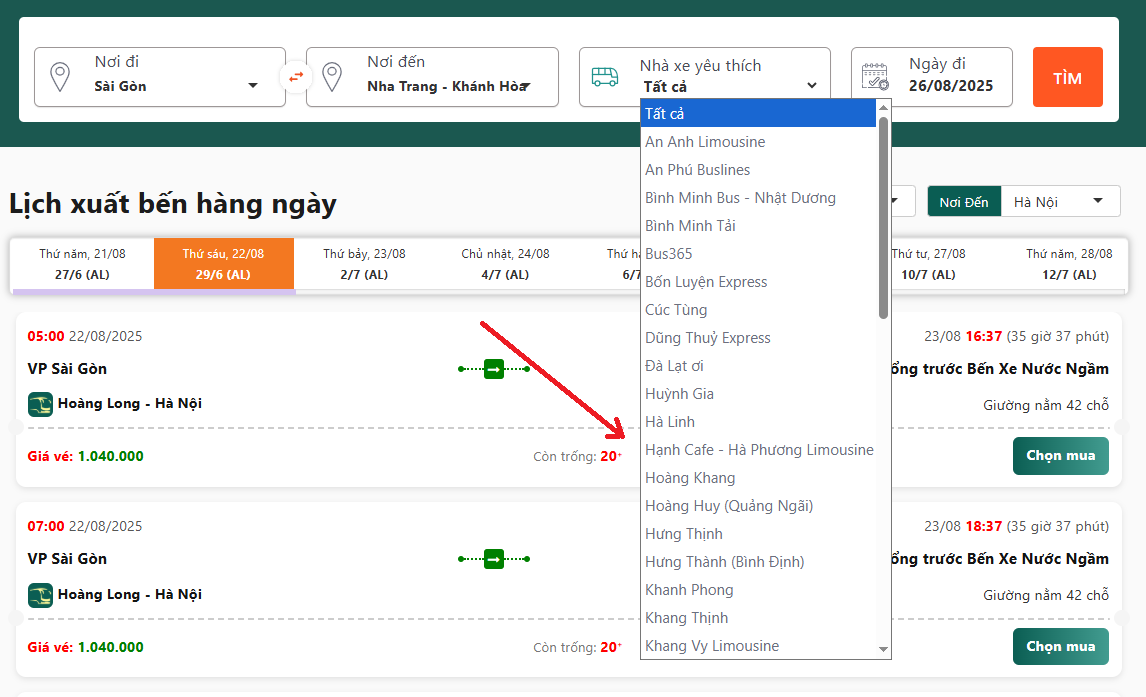Choose Bình Minh Bus - Nhật Dương option
Screen dimensions: 1146x697
758,198
